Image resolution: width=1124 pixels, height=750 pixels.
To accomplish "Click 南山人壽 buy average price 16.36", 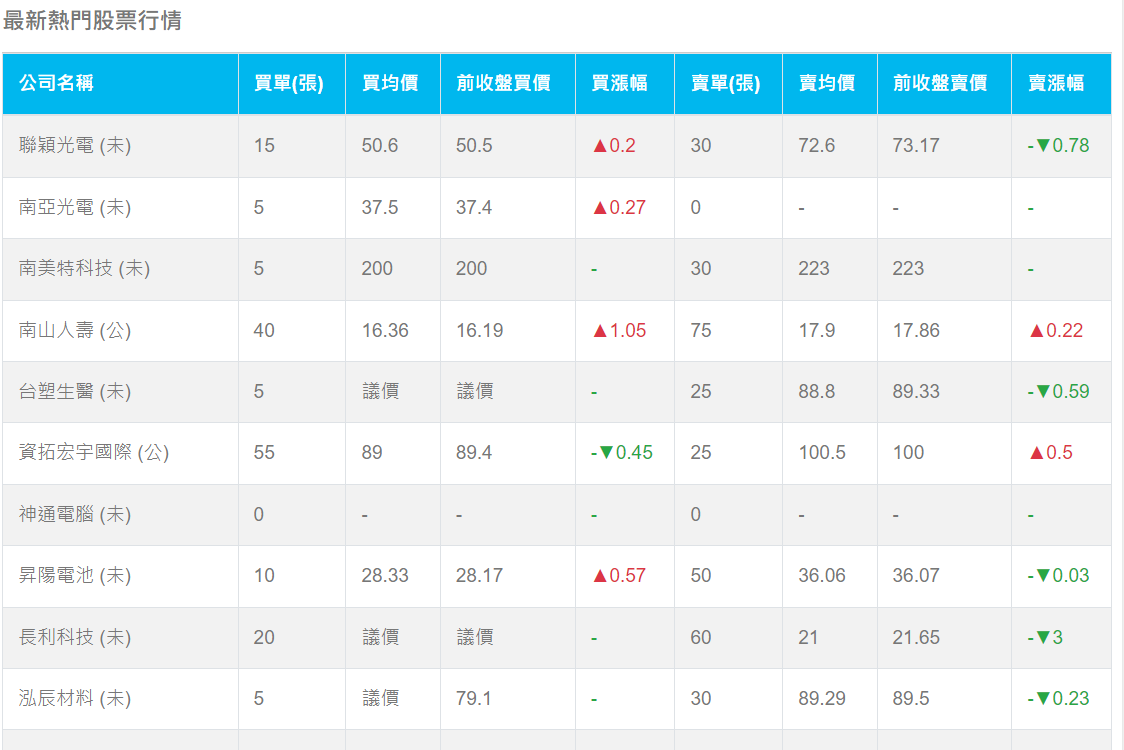I will click(x=385, y=331).
